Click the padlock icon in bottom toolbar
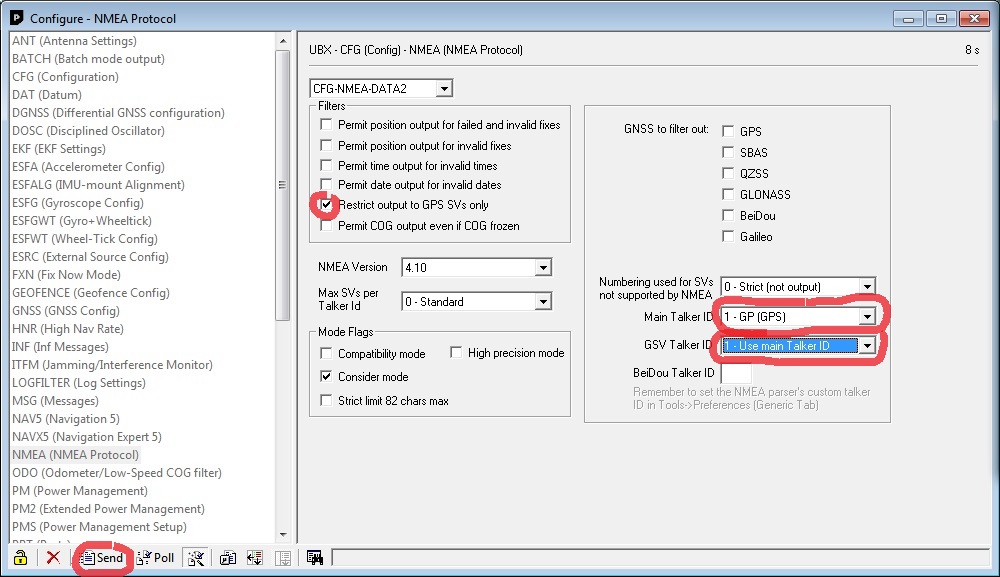 point(19,558)
